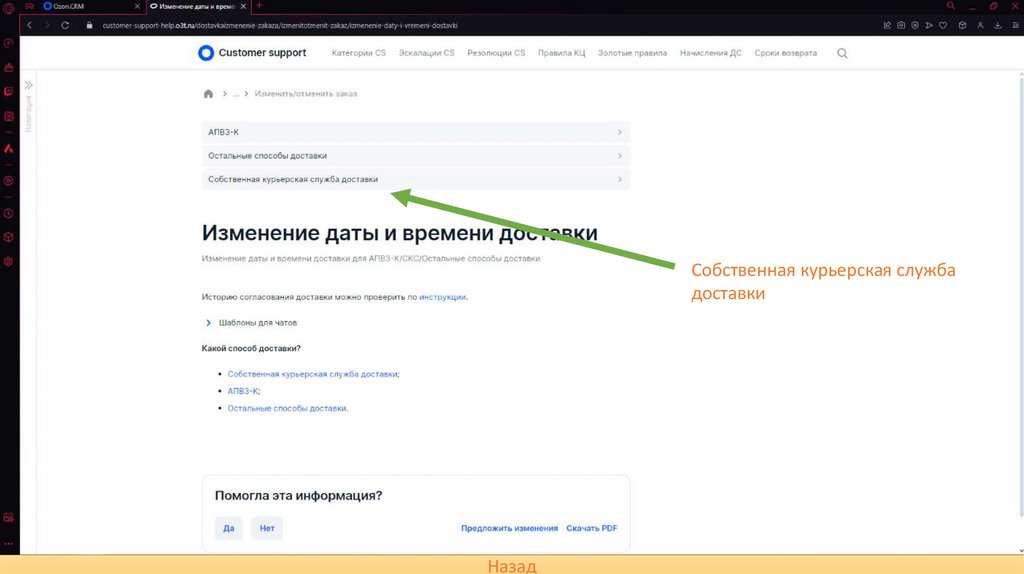This screenshot has height=574, width=1024.
Task: Open GX Corner gamepad icon in tab bar
Action: 29,6
